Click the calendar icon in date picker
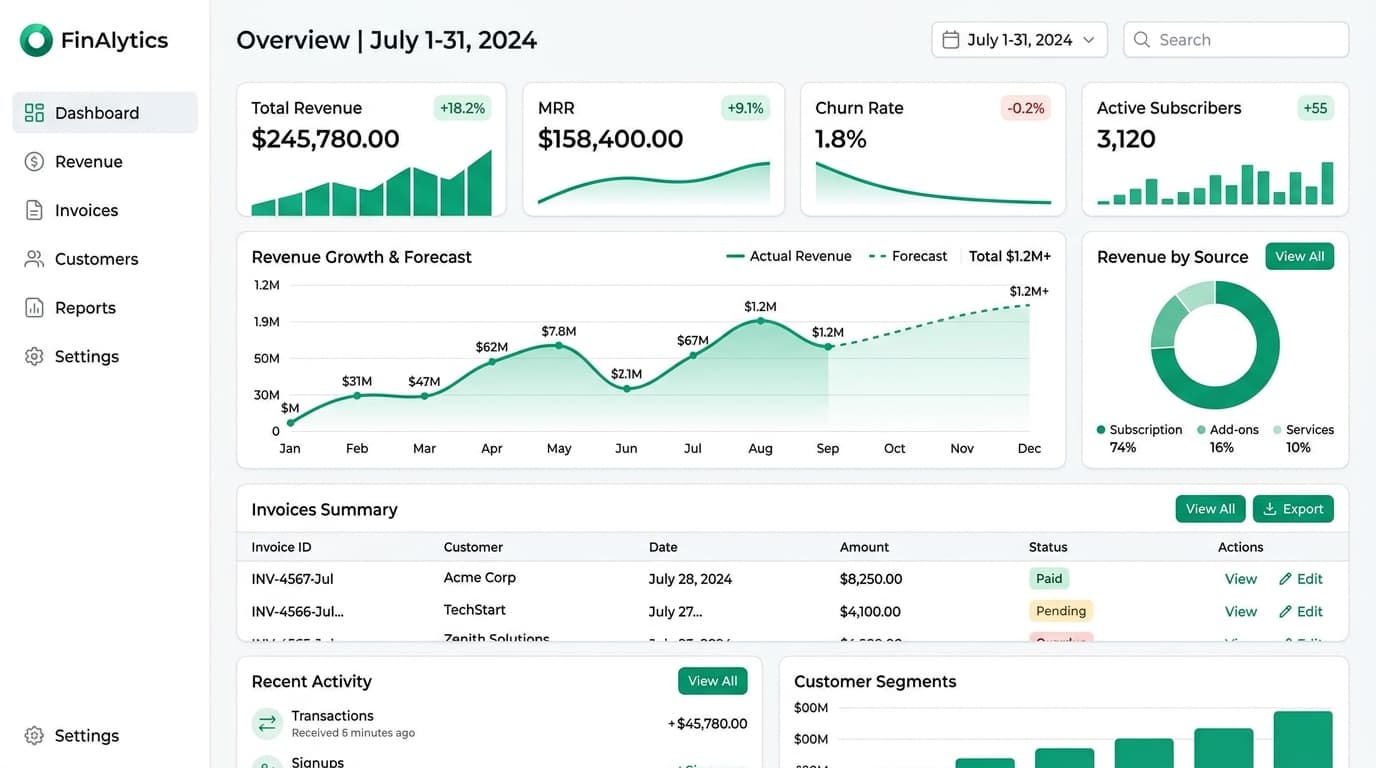This screenshot has width=1376, height=768. (x=951, y=40)
